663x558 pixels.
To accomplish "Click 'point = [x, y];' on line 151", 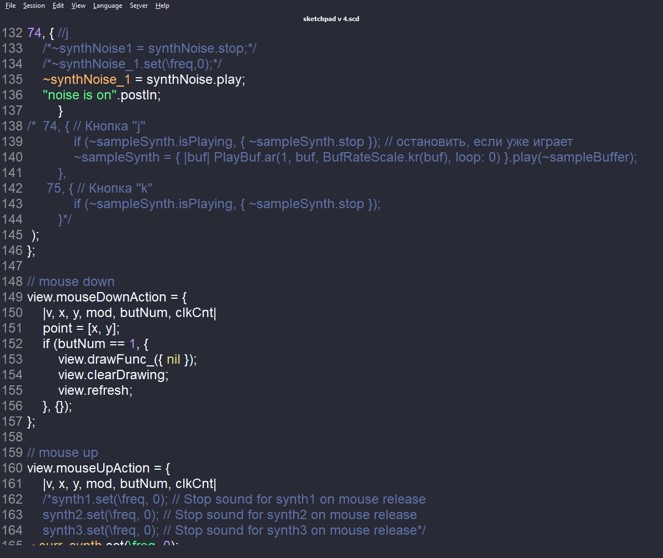I will point(81,328).
